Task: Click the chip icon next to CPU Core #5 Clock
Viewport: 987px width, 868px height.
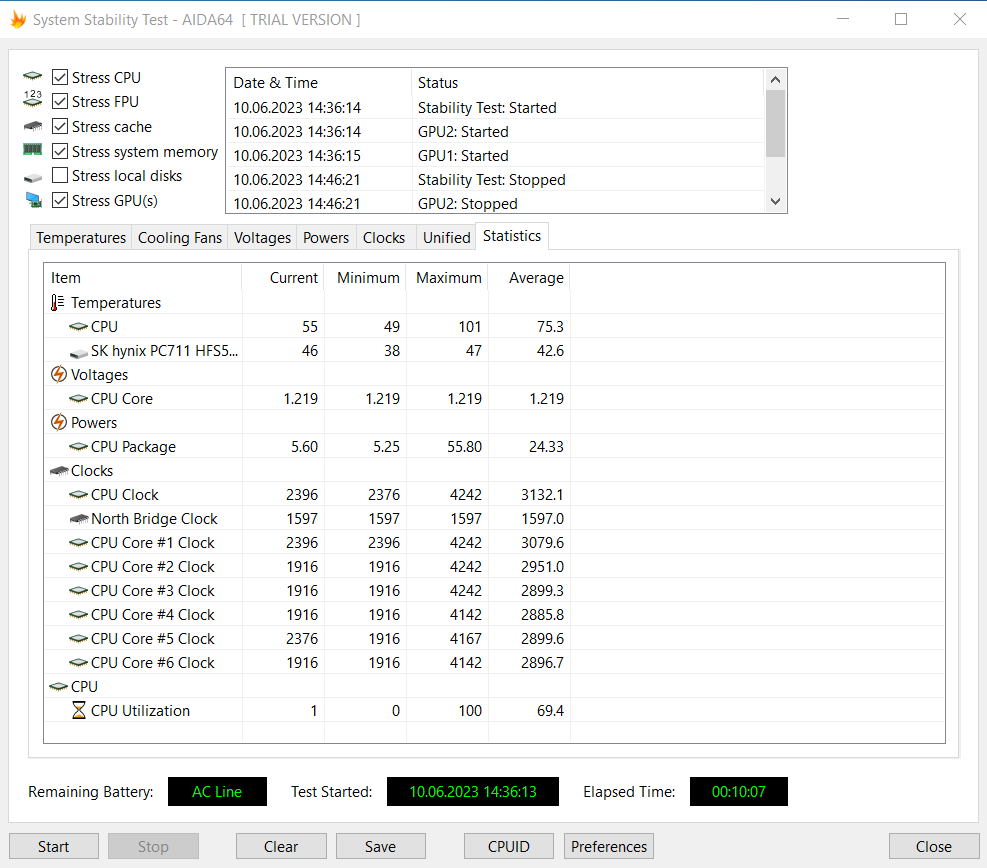Action: click(78, 638)
